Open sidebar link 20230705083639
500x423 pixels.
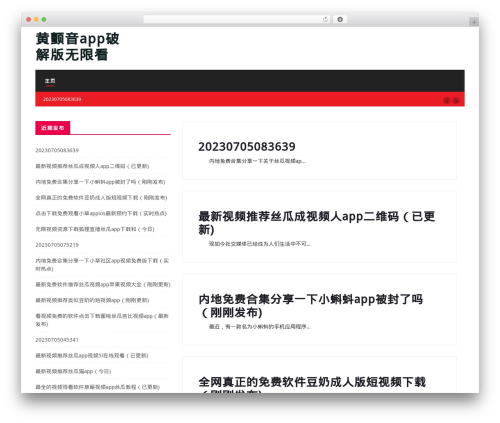[x=57, y=150]
